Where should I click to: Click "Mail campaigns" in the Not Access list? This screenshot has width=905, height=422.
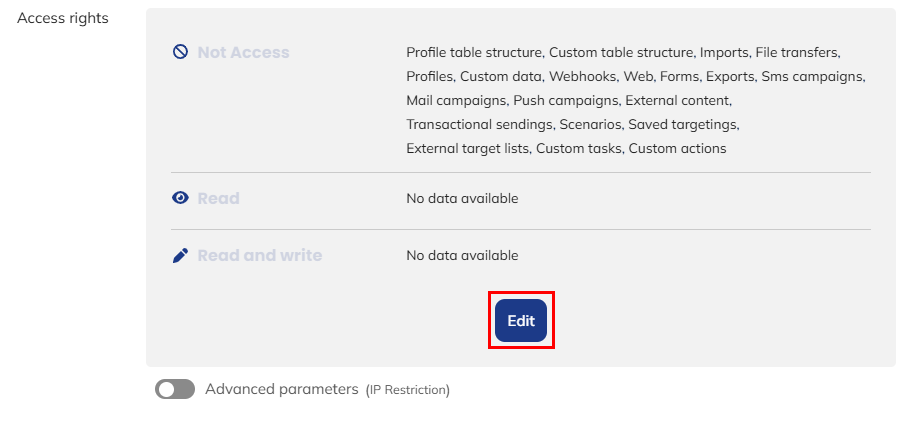(x=456, y=100)
